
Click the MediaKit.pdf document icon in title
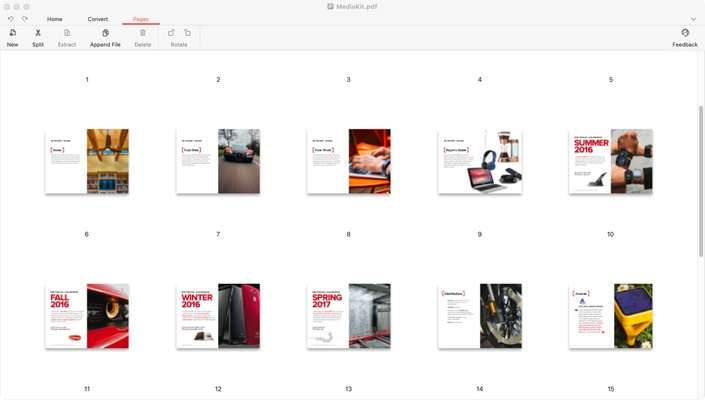pyautogui.click(x=330, y=6)
